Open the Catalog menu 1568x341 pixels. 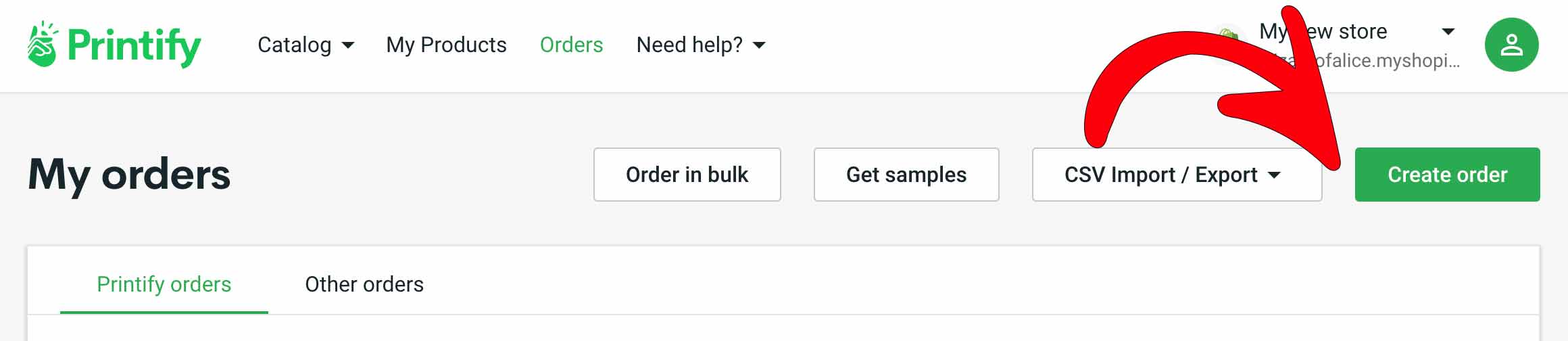[x=295, y=45]
